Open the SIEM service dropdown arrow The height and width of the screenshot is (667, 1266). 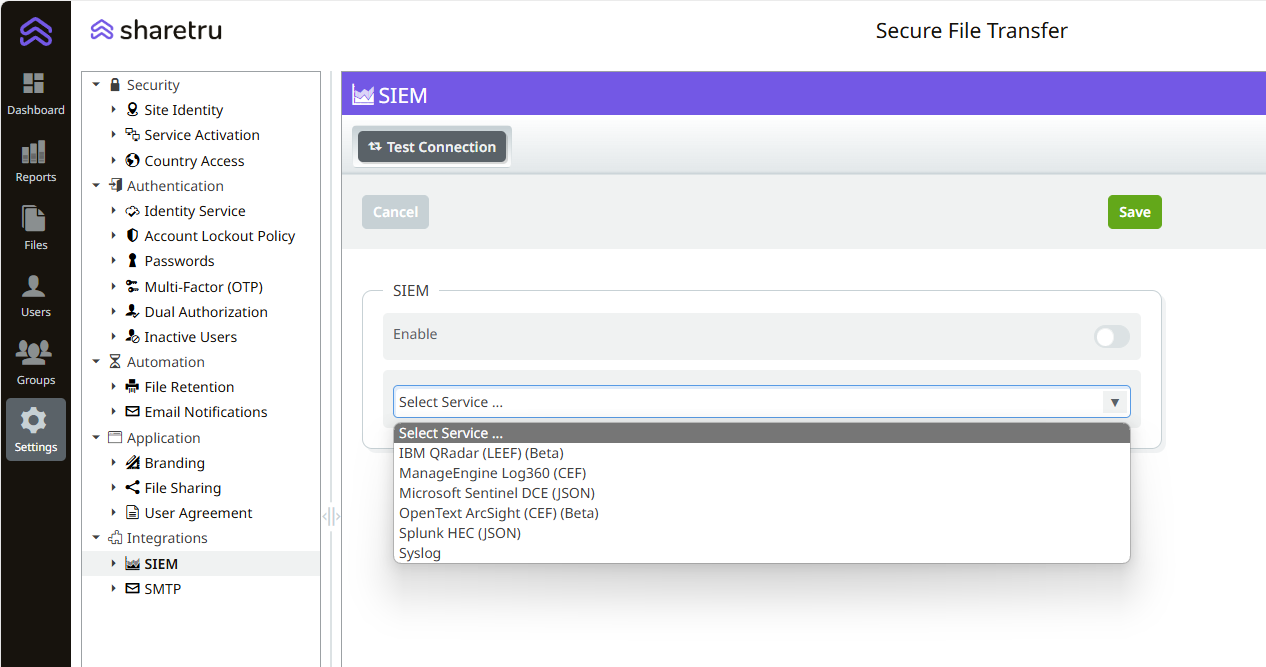pos(1114,401)
